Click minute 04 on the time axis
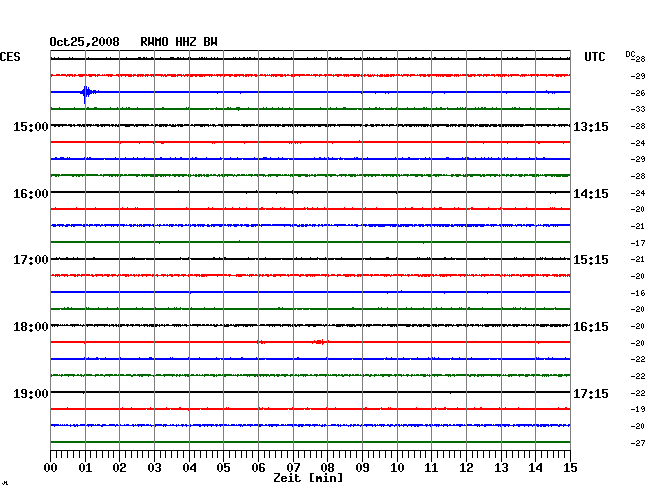This screenshot has width=650, height=494. pyautogui.click(x=189, y=468)
